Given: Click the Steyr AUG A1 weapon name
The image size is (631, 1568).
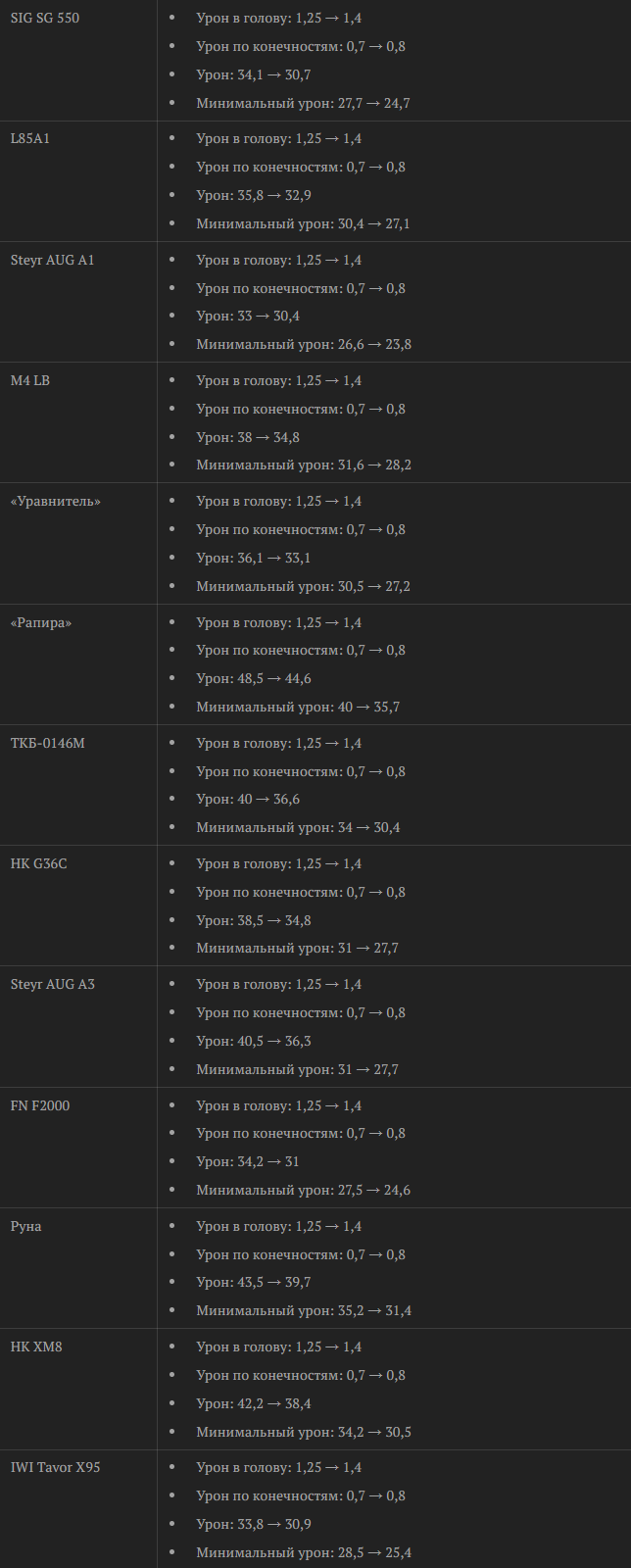Looking at the screenshot, I should click(x=53, y=260).
